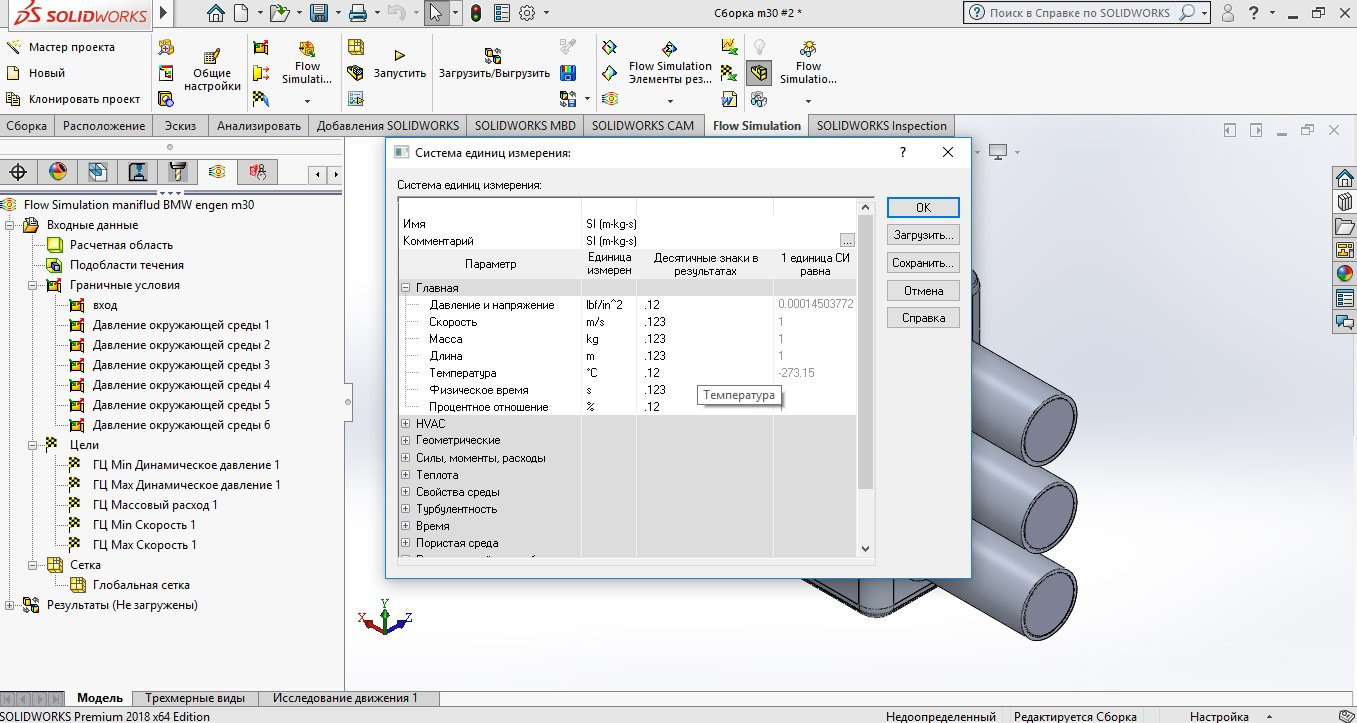Expand the Результаты (Не загружены) node
The width and height of the screenshot is (1357, 723).
point(10,605)
